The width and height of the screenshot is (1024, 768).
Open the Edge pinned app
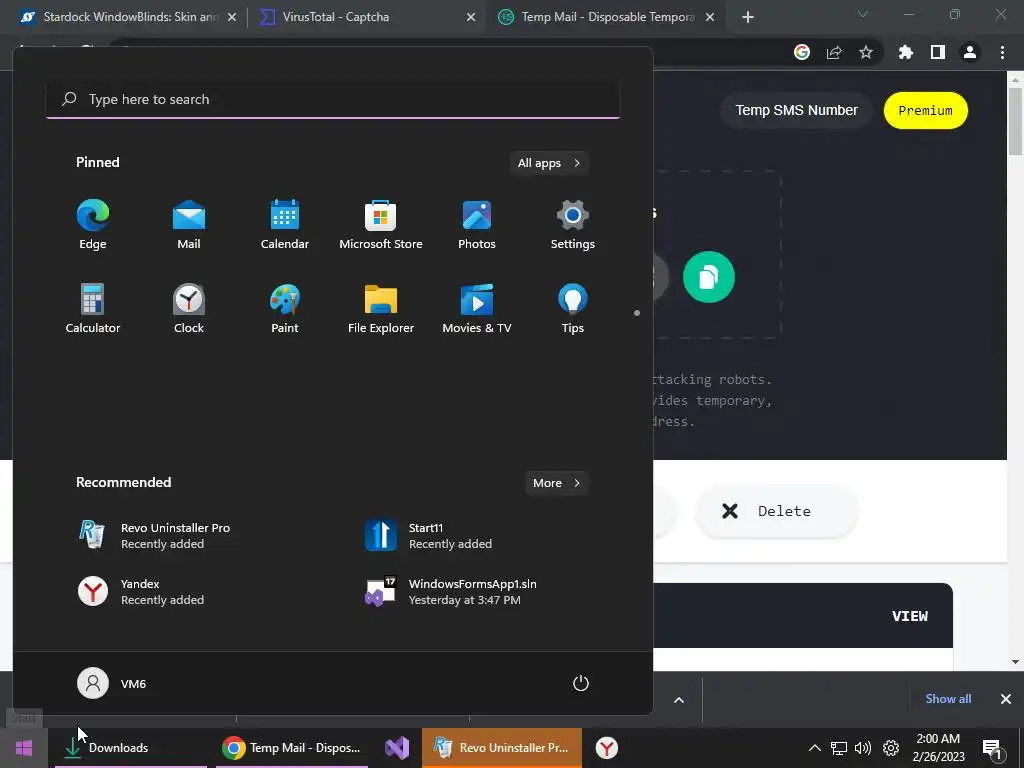tap(93, 225)
